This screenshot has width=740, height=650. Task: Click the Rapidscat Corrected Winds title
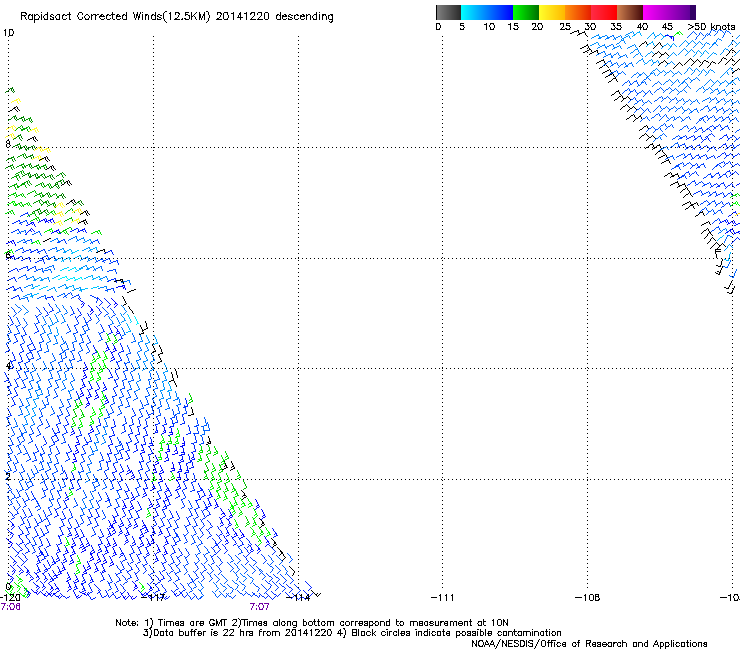click(177, 17)
